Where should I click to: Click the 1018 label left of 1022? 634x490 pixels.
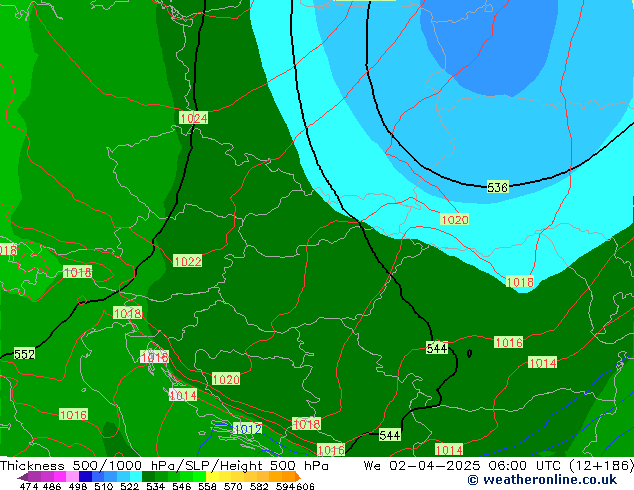[78, 272]
